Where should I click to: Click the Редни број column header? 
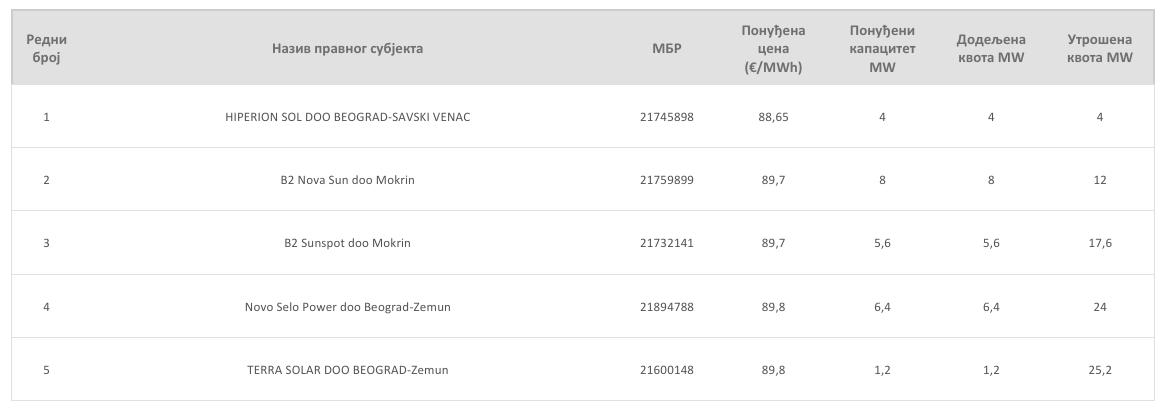click(46, 49)
